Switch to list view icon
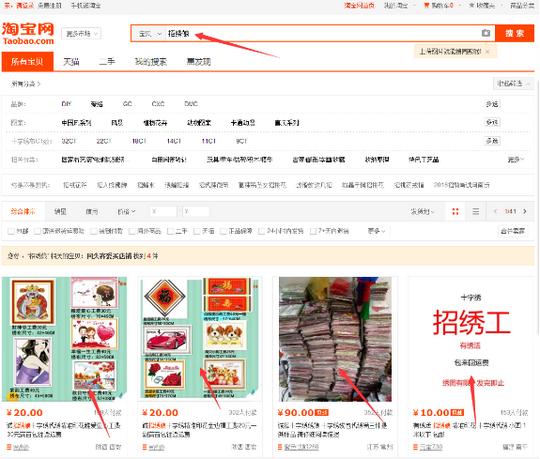Screen dimensions: 540x459 coord(476,211)
